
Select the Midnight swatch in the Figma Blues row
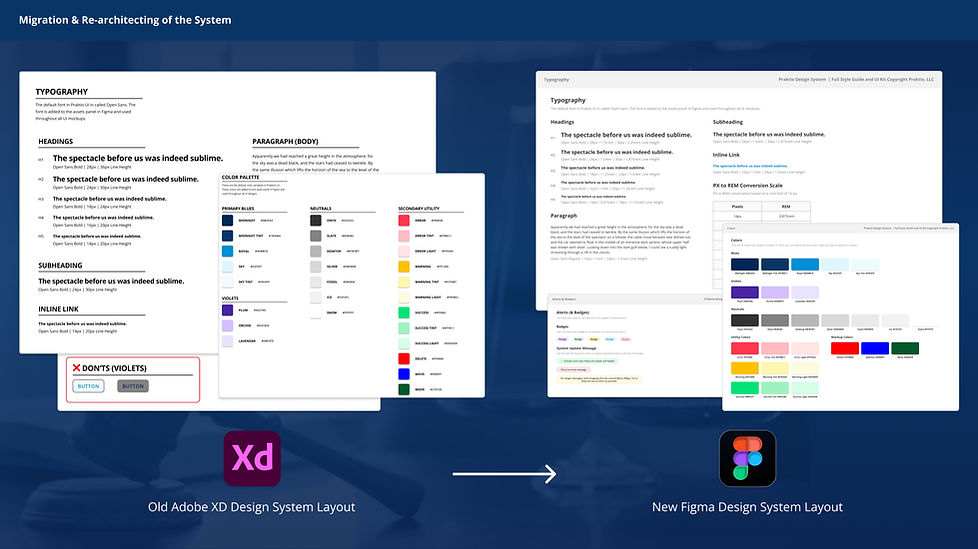[745, 265]
